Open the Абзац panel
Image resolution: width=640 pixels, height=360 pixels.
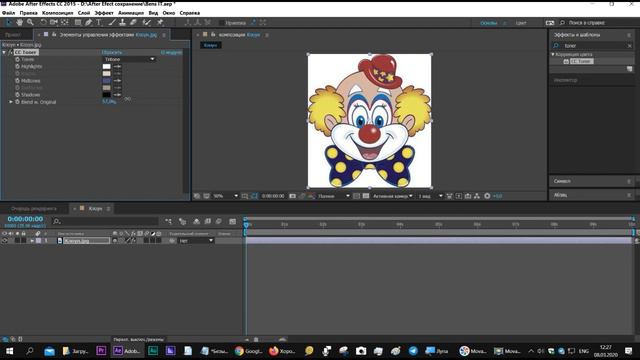pyautogui.click(x=560, y=195)
